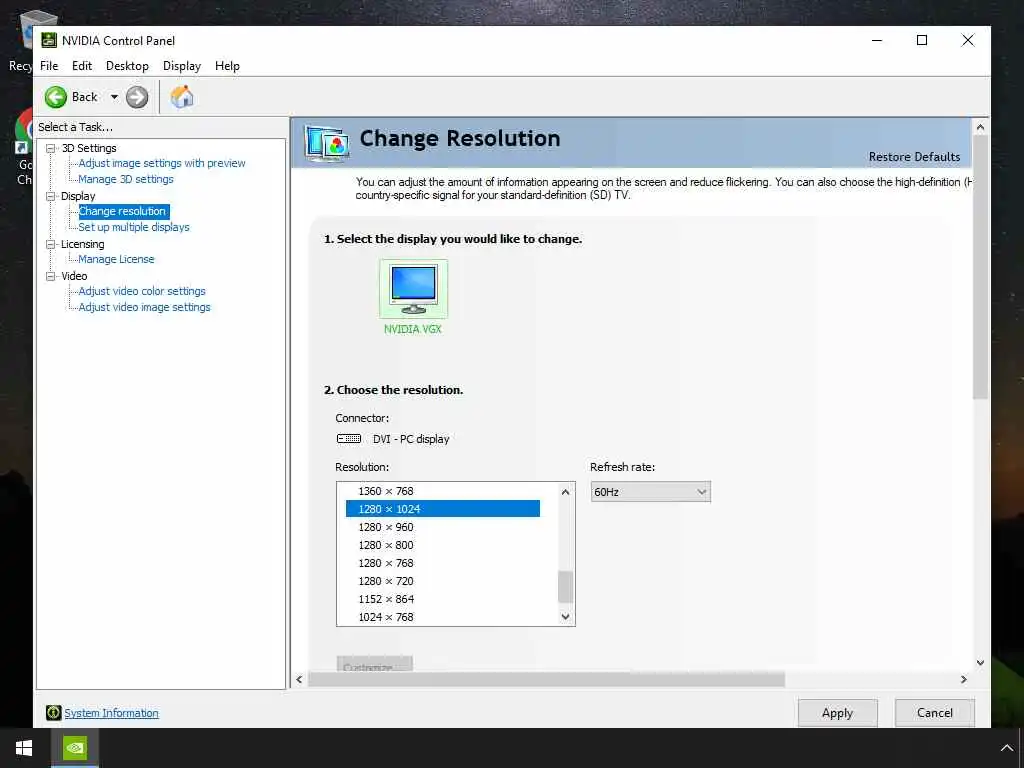Select resolution 1280 × 720
Screen dimensions: 1024x768
click(443, 581)
